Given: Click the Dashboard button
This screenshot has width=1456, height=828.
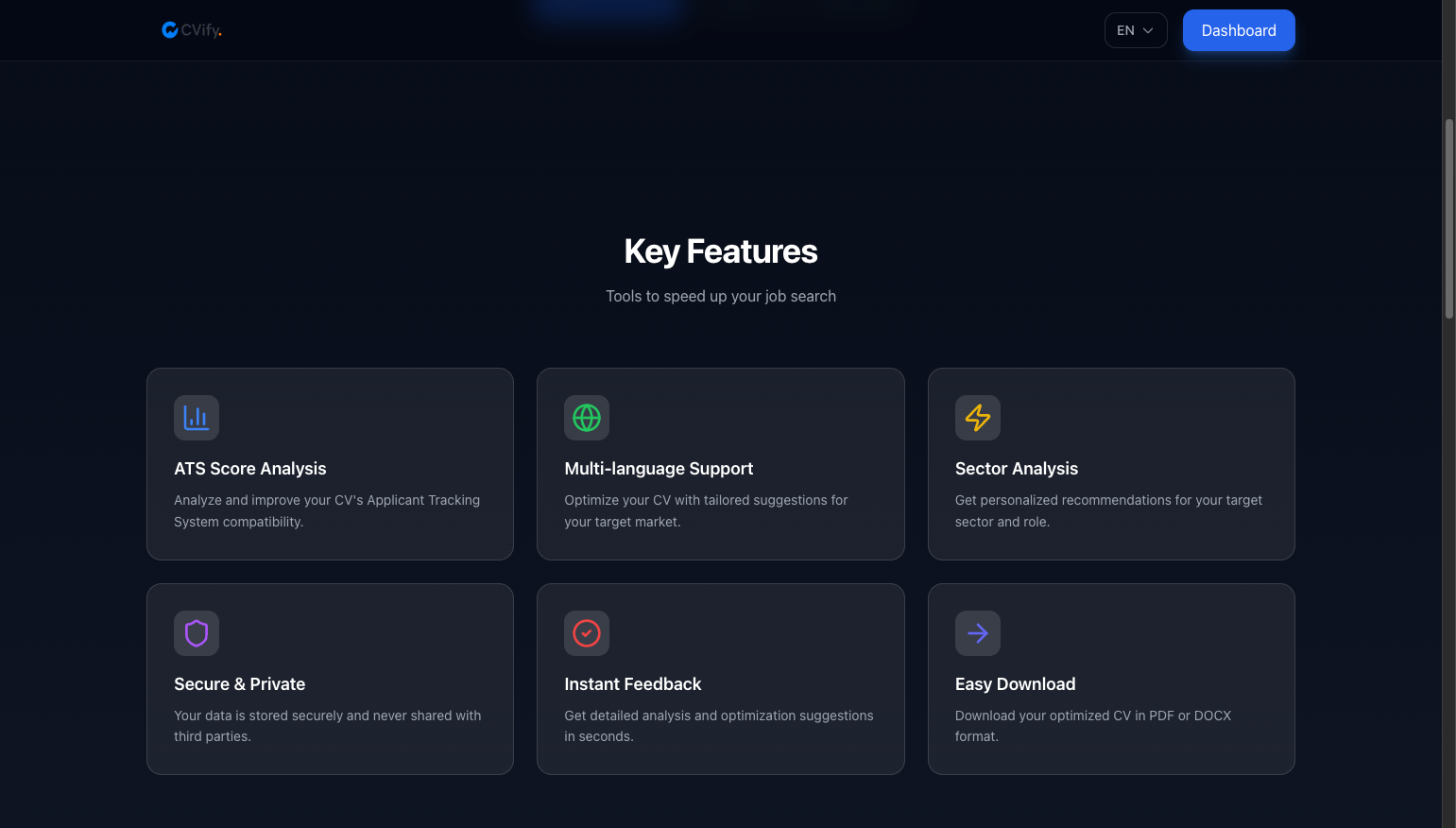Looking at the screenshot, I should click(x=1238, y=30).
